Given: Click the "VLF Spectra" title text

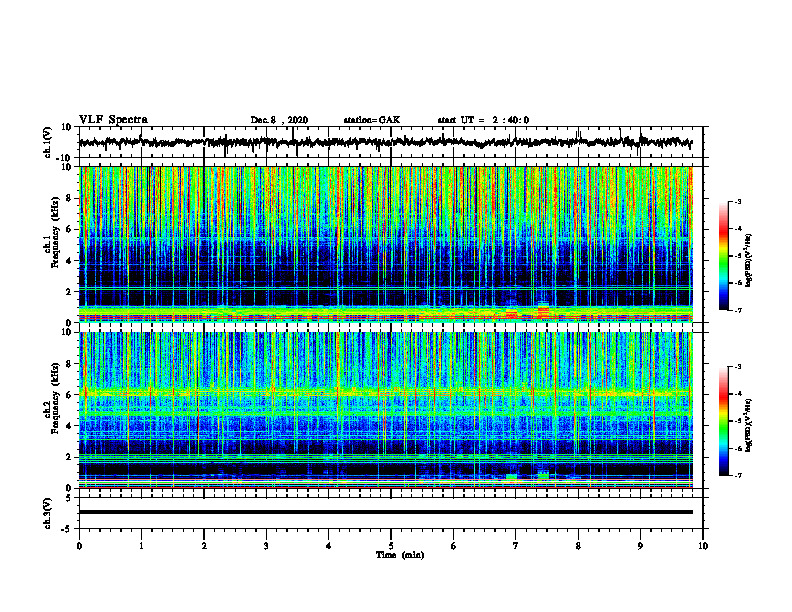Looking at the screenshot, I should (113, 120).
